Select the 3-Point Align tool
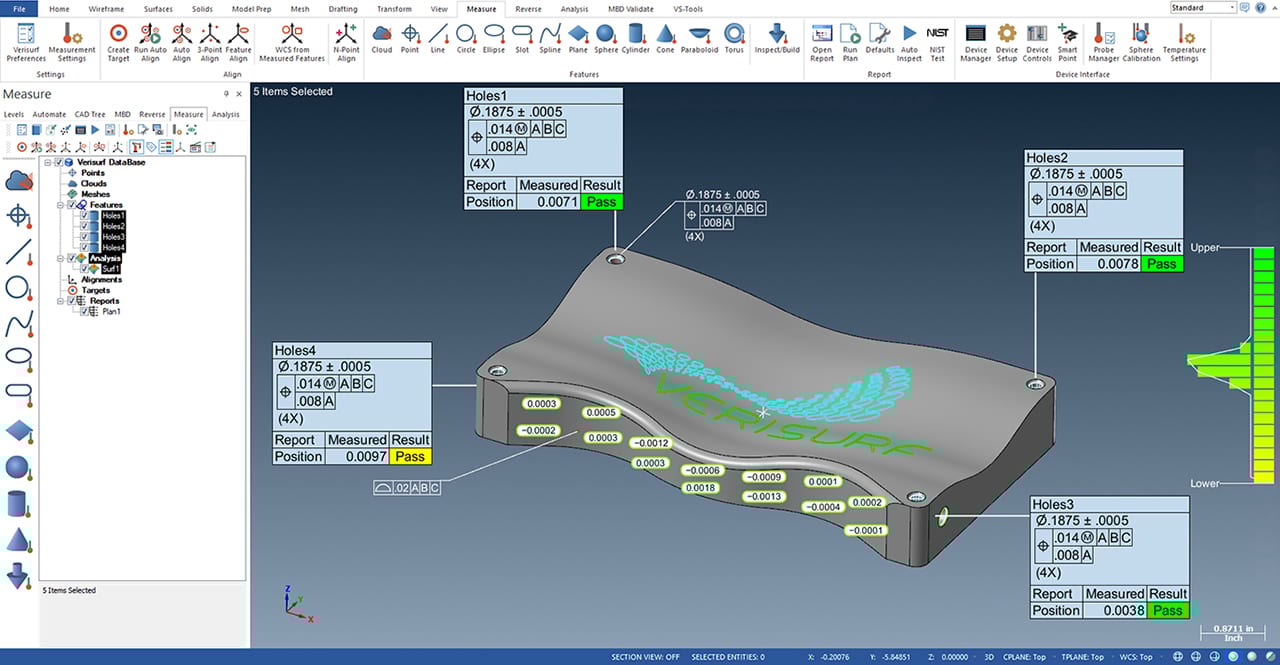Image resolution: width=1280 pixels, height=665 pixels. [x=209, y=43]
